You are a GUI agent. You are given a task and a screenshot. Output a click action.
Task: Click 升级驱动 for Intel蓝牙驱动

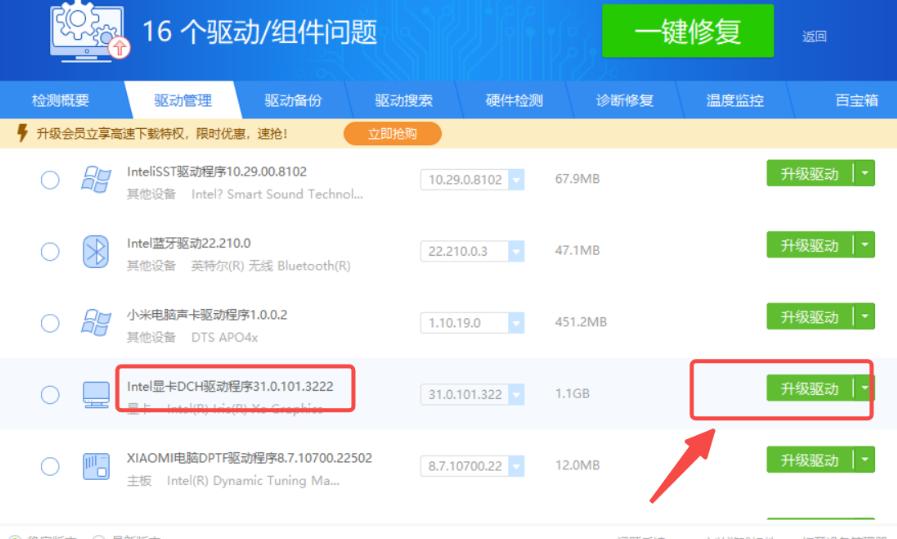tap(809, 245)
